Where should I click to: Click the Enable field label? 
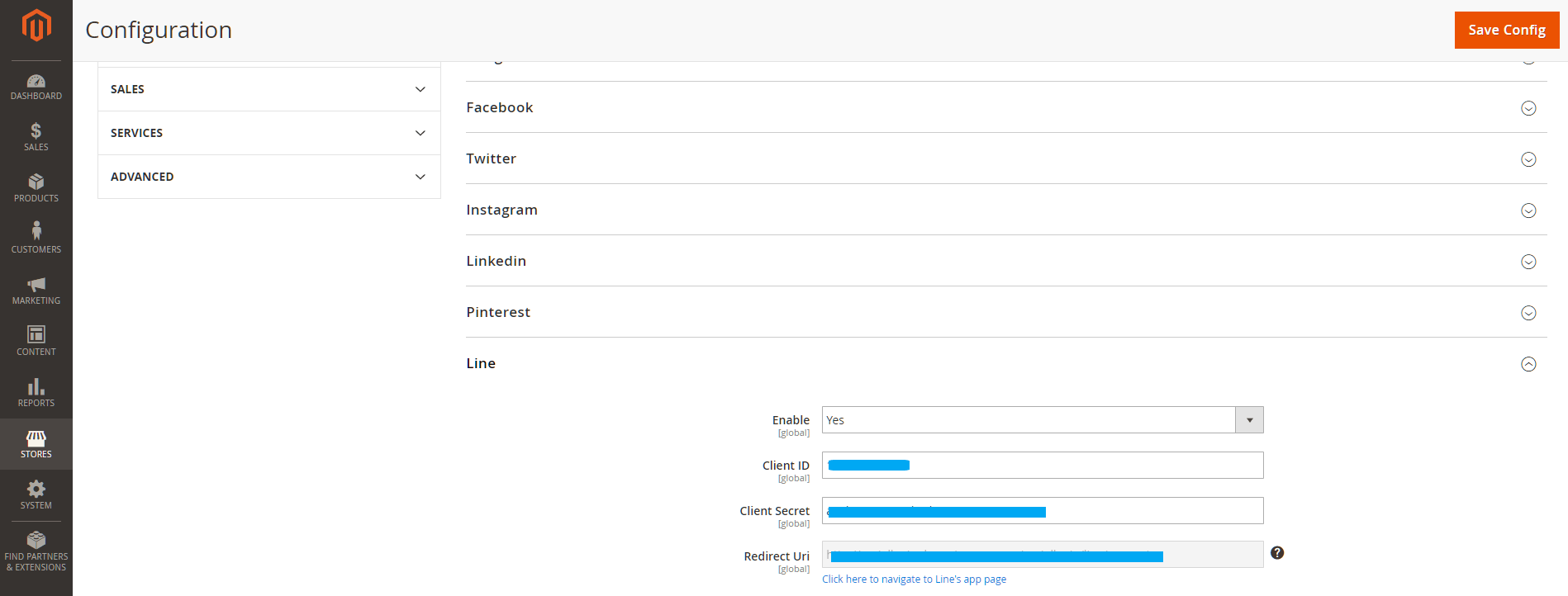pos(791,420)
